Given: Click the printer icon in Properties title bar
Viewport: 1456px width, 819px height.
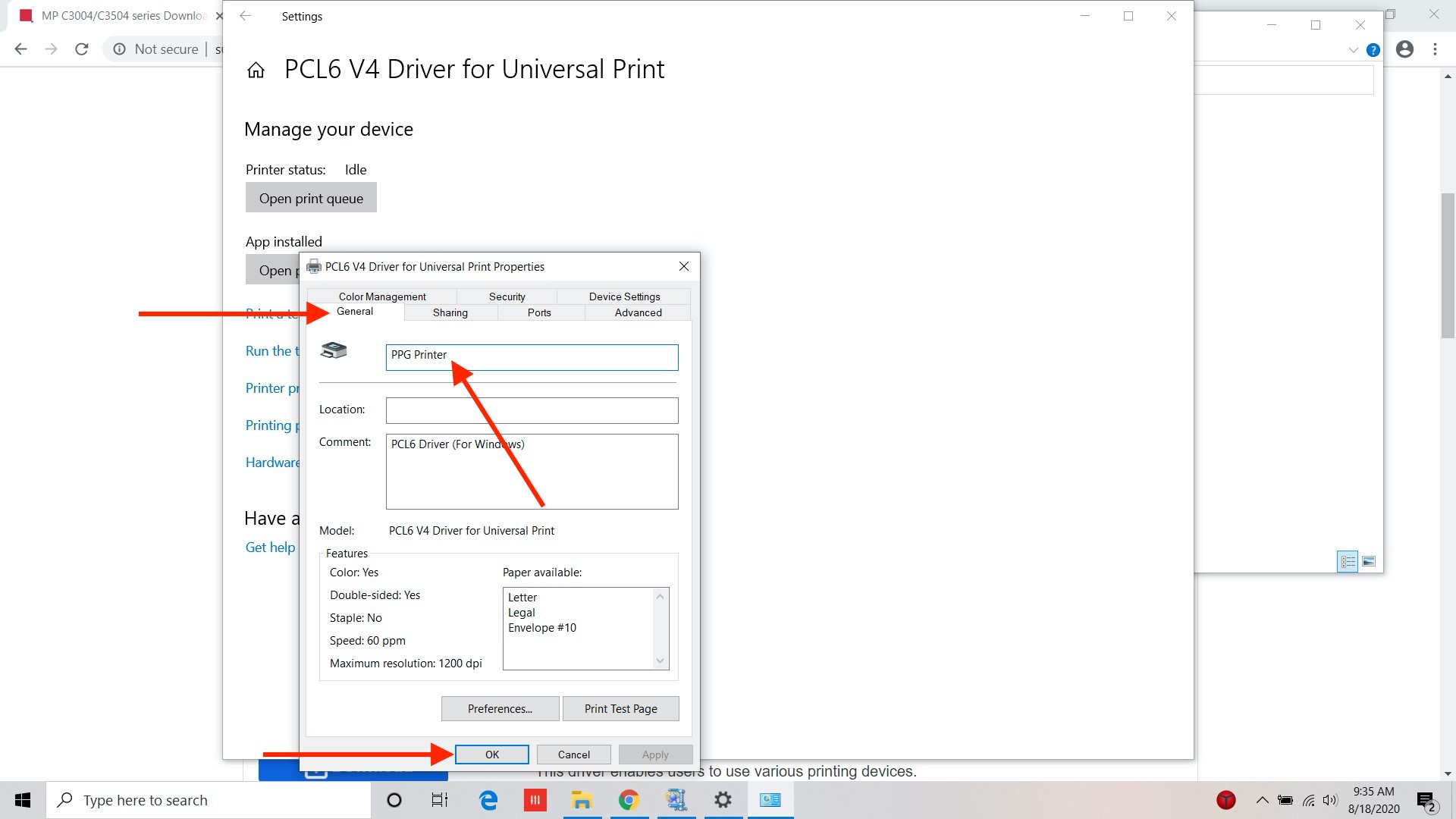Looking at the screenshot, I should [314, 266].
